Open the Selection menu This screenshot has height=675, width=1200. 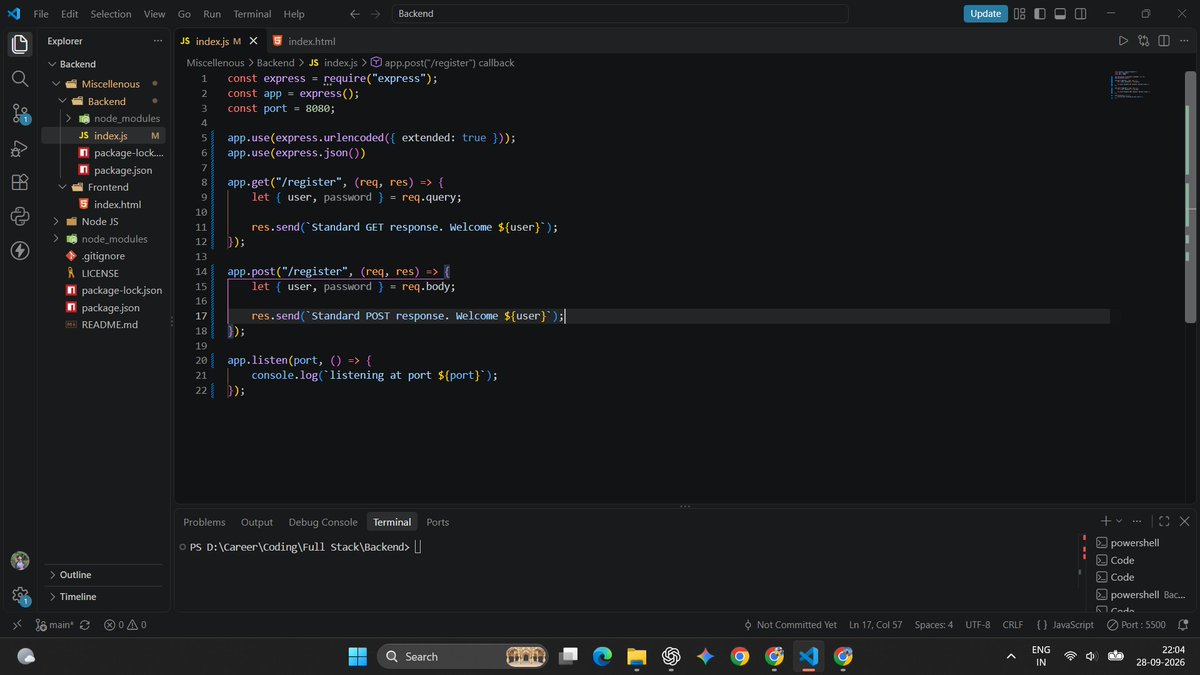(110, 14)
